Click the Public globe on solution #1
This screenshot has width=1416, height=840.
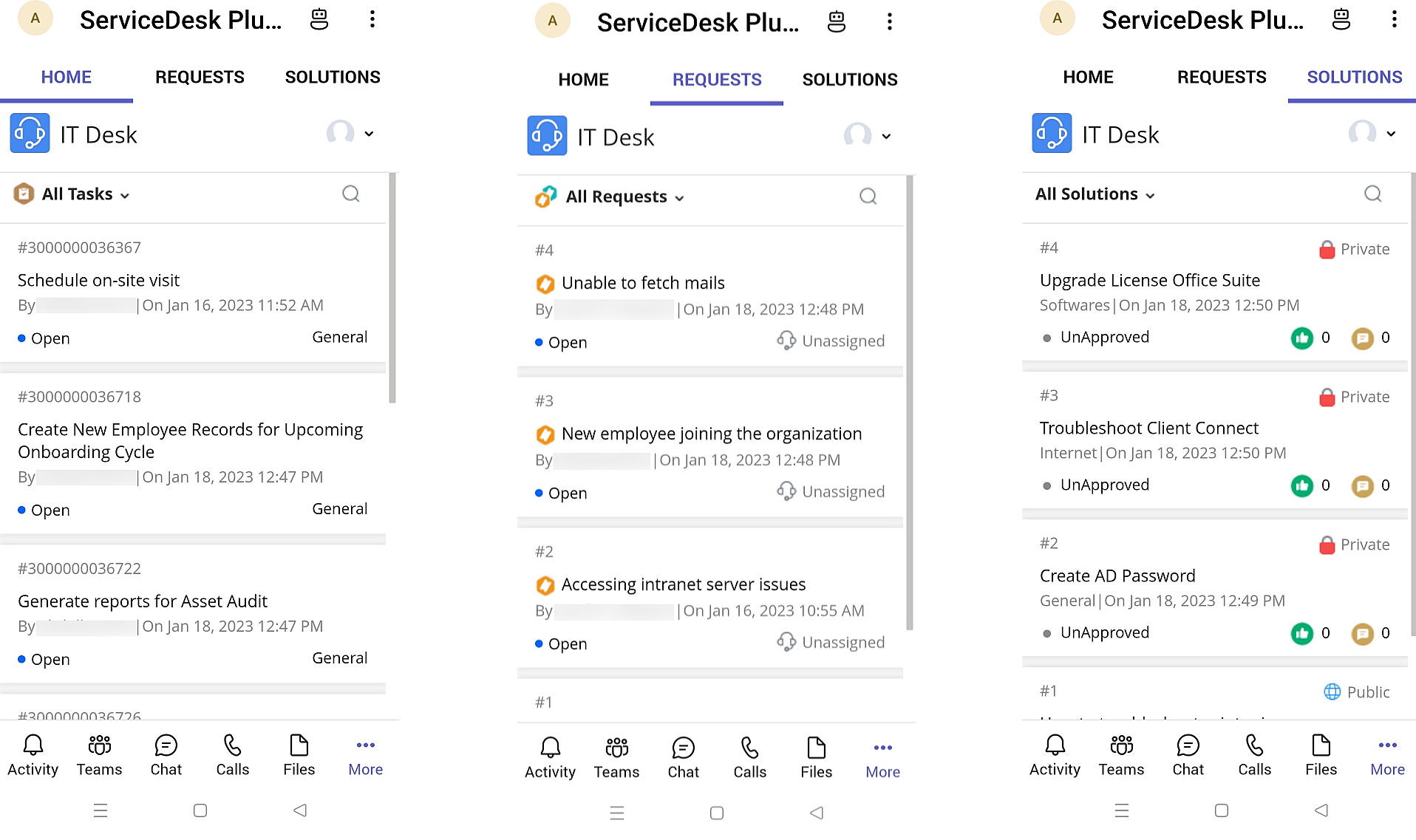1332,692
